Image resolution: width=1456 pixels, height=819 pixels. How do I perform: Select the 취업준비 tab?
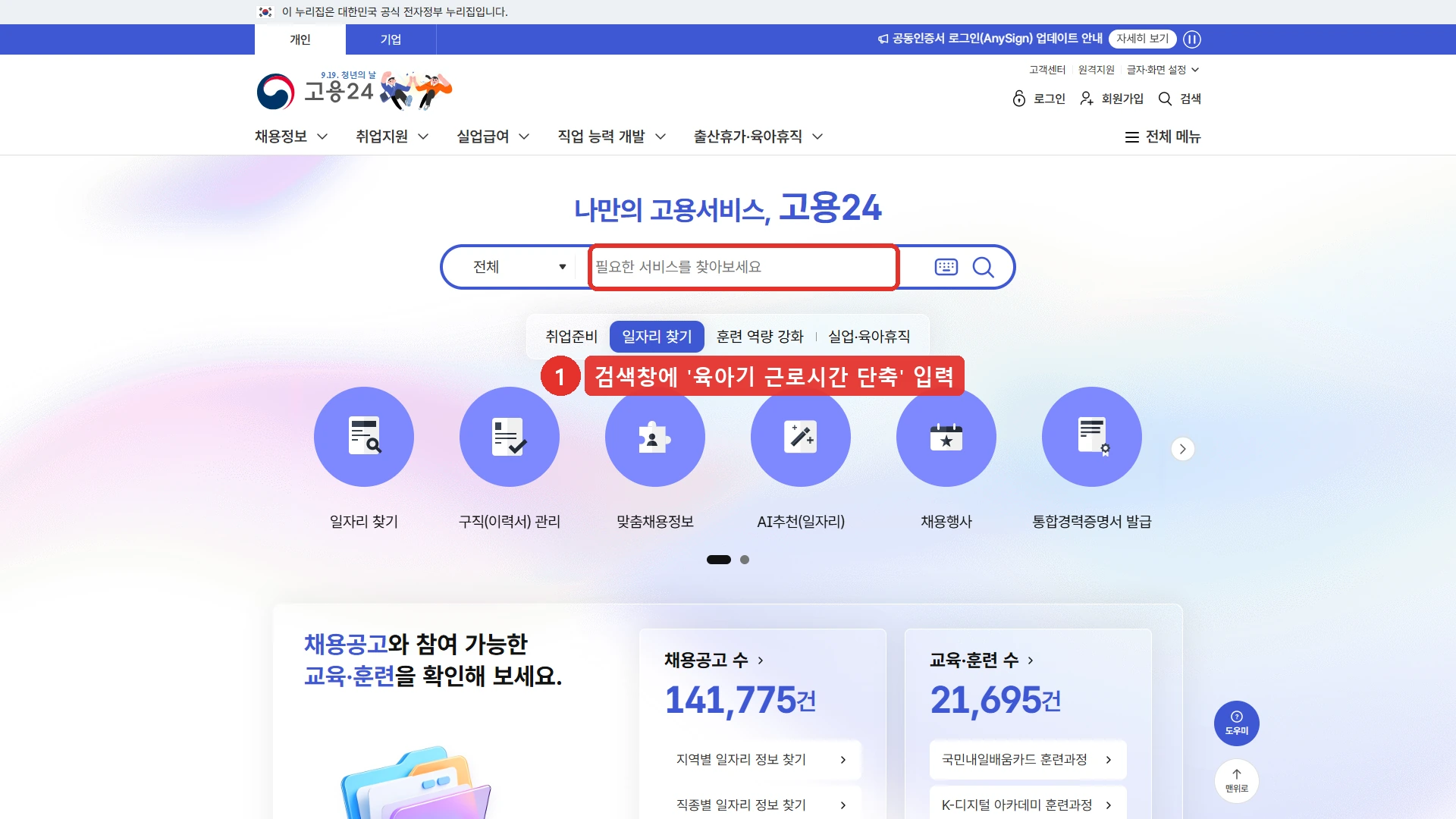click(571, 337)
